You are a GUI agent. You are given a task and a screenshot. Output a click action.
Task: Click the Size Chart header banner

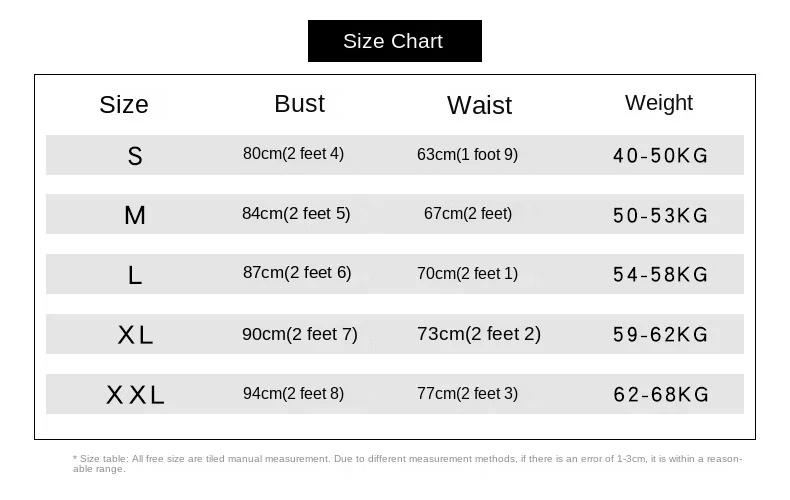coord(394,41)
